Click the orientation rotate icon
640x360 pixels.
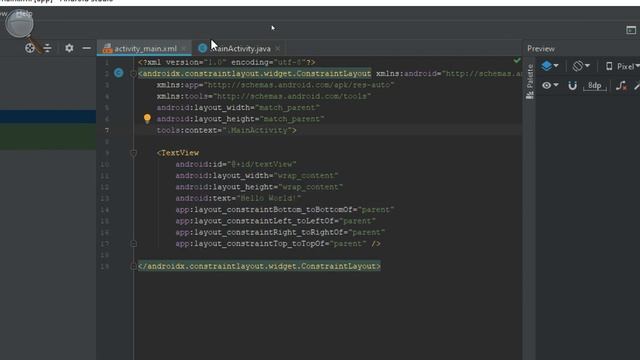click(578, 66)
